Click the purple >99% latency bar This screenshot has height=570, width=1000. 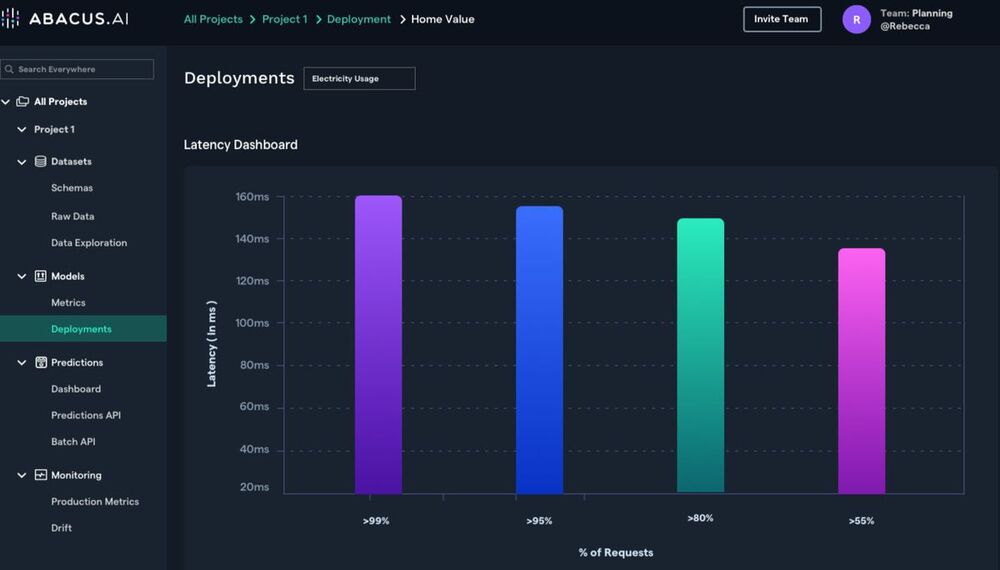pos(378,344)
